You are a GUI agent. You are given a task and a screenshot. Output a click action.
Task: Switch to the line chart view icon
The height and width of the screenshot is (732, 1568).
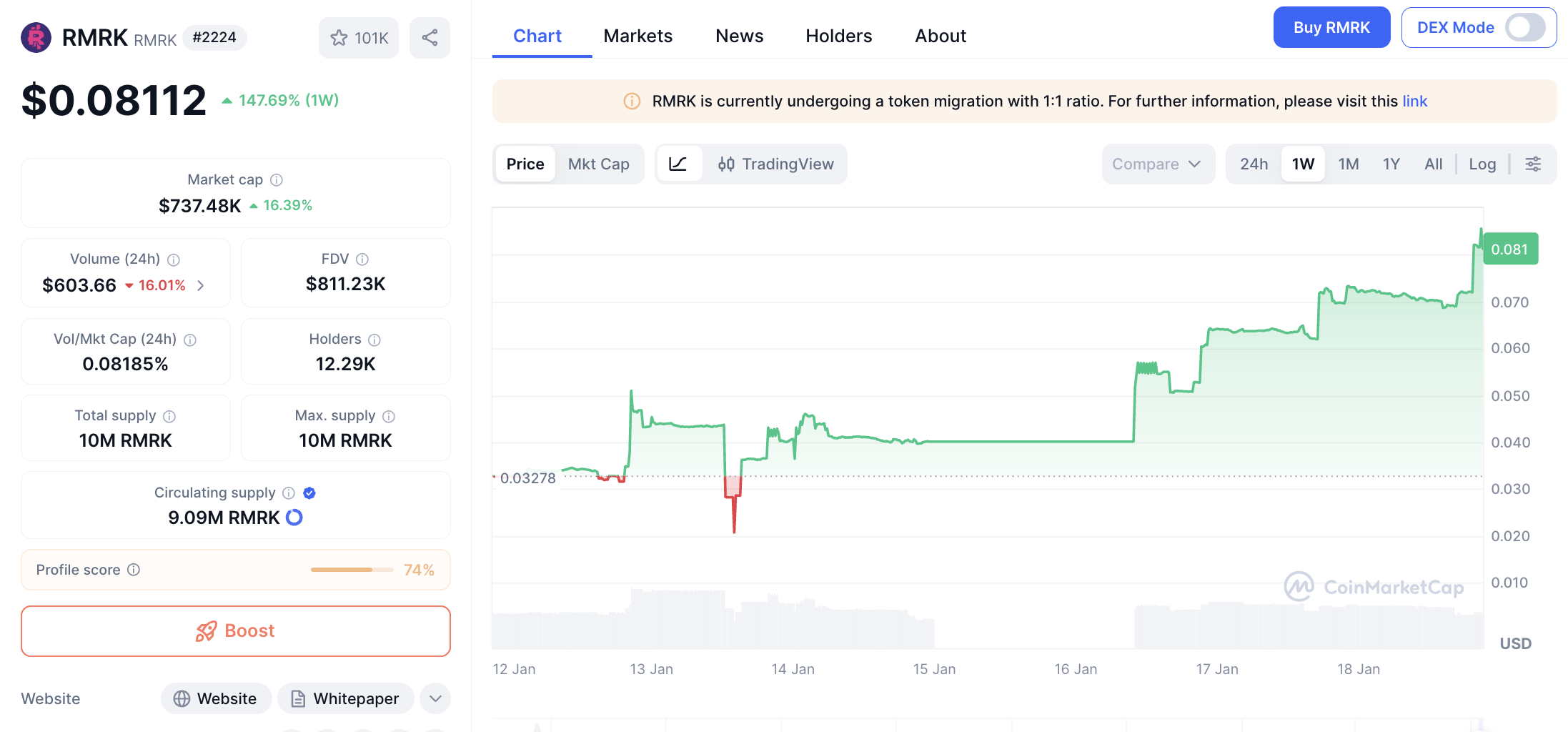pyautogui.click(x=678, y=164)
